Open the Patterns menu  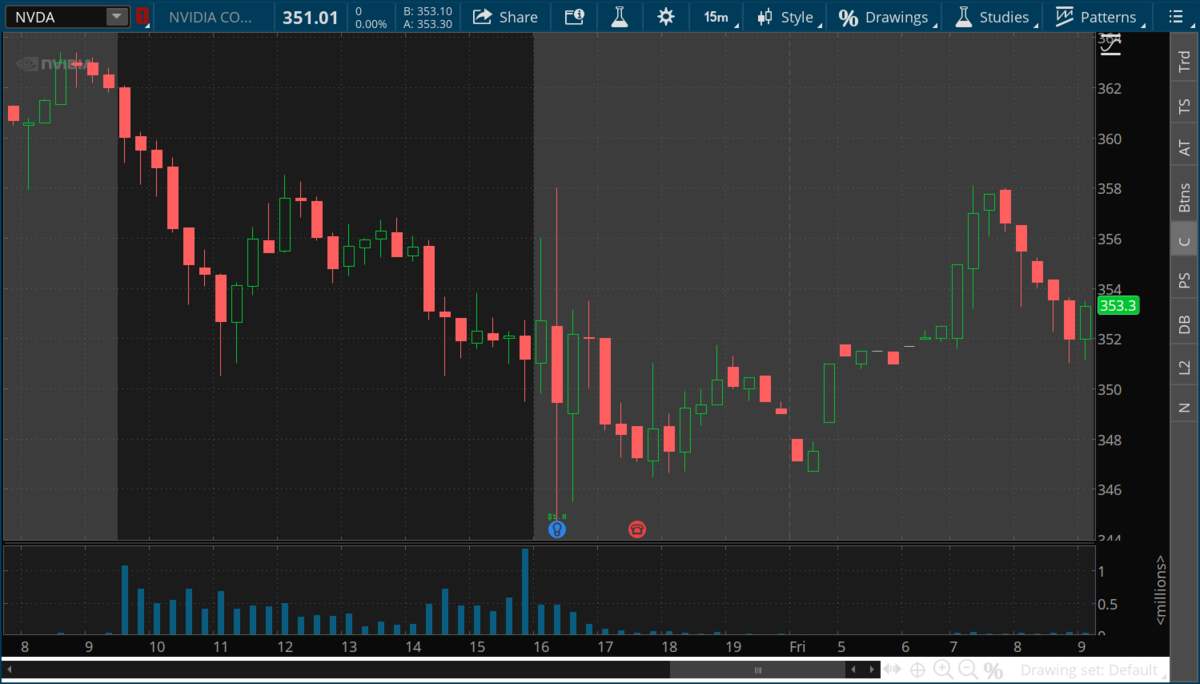pyautogui.click(x=1098, y=17)
